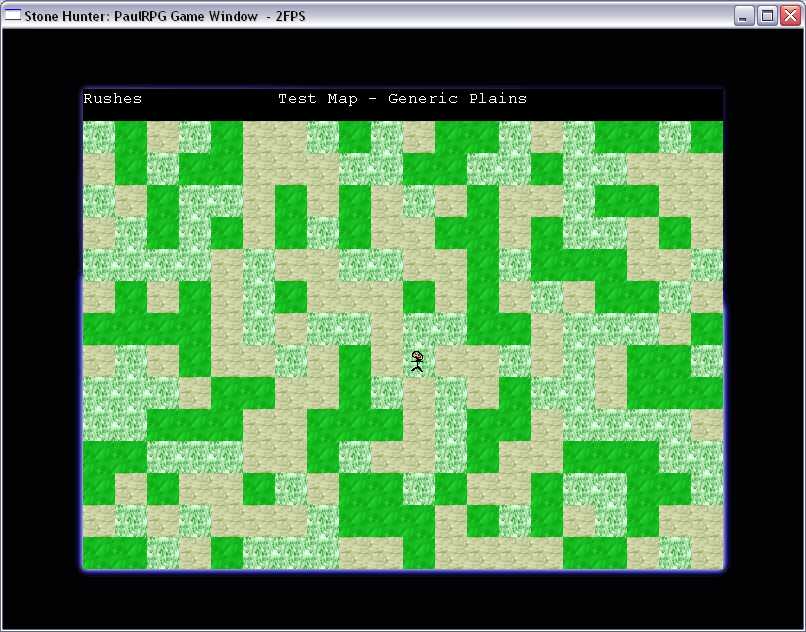Viewport: 806px width, 632px height.
Task: Click the "Test Map - Generic Plains" map title
Action: click(x=402, y=99)
